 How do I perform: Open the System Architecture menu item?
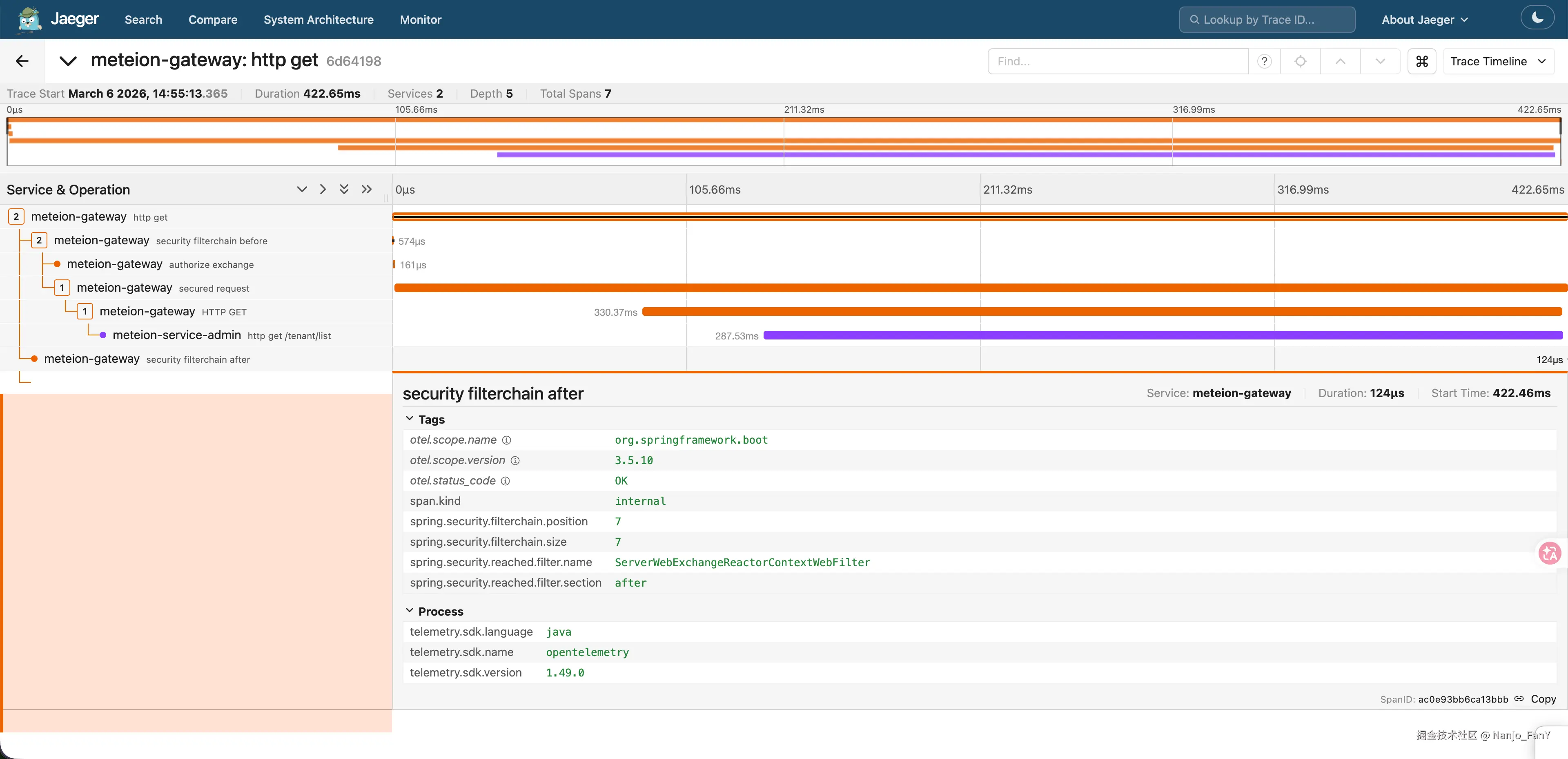[318, 20]
